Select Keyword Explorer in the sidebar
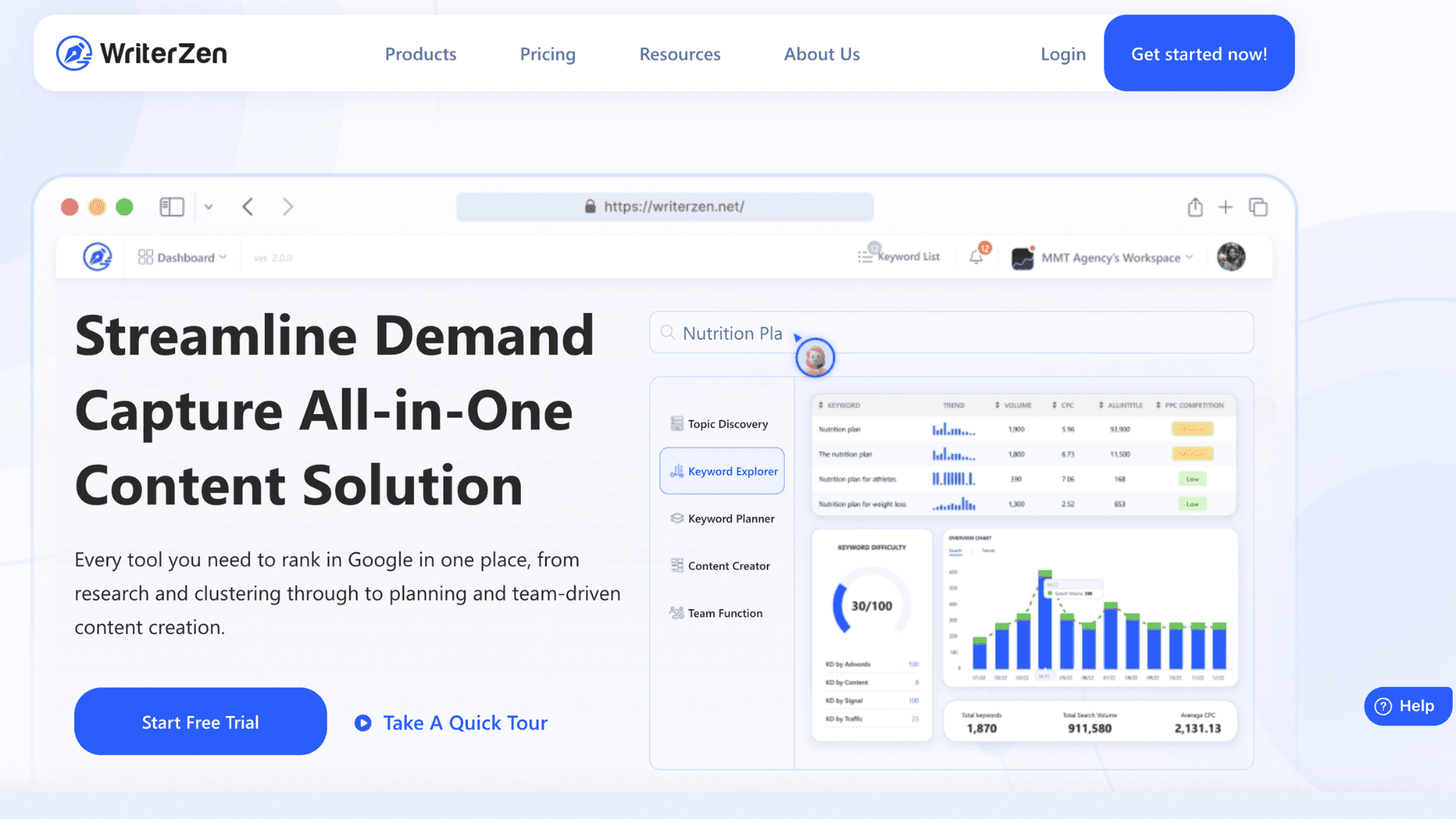 coord(723,471)
